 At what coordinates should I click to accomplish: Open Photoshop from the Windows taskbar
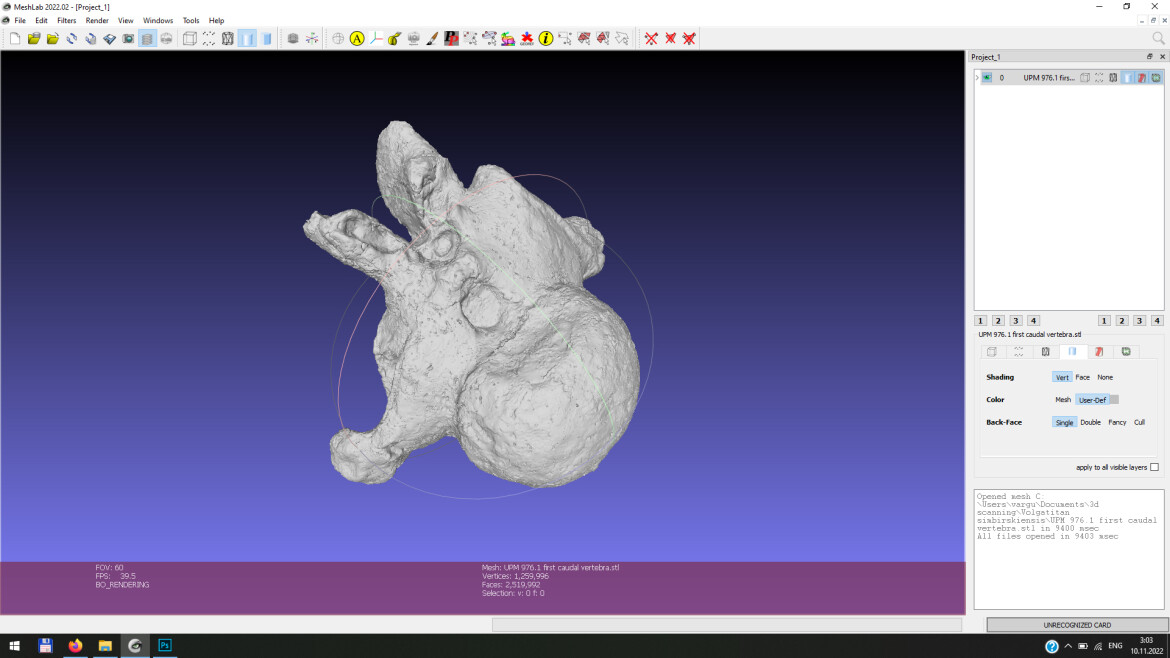(165, 646)
